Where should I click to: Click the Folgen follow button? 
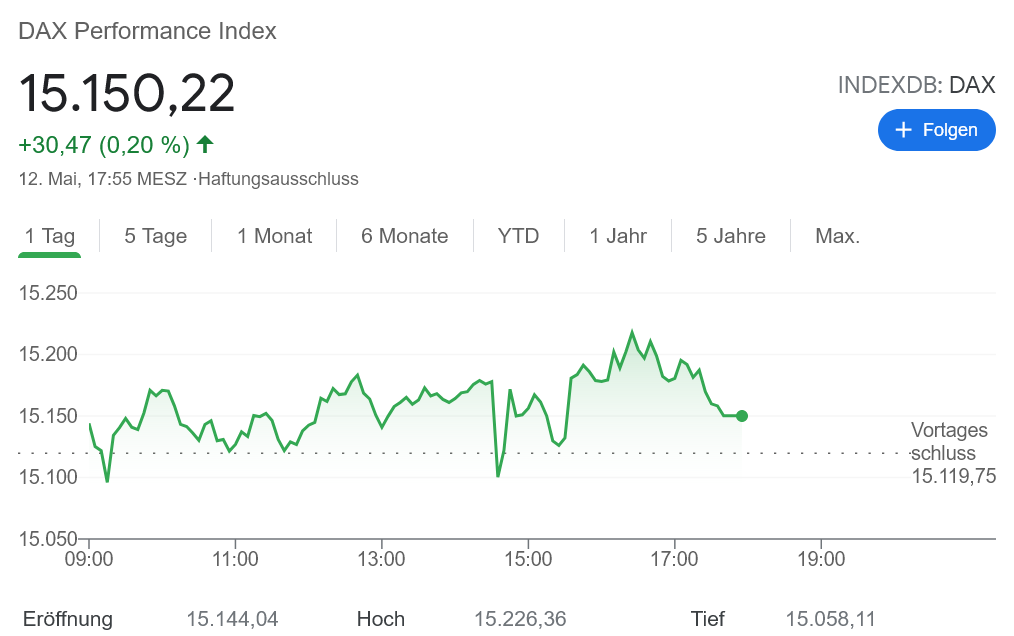[x=936, y=130]
